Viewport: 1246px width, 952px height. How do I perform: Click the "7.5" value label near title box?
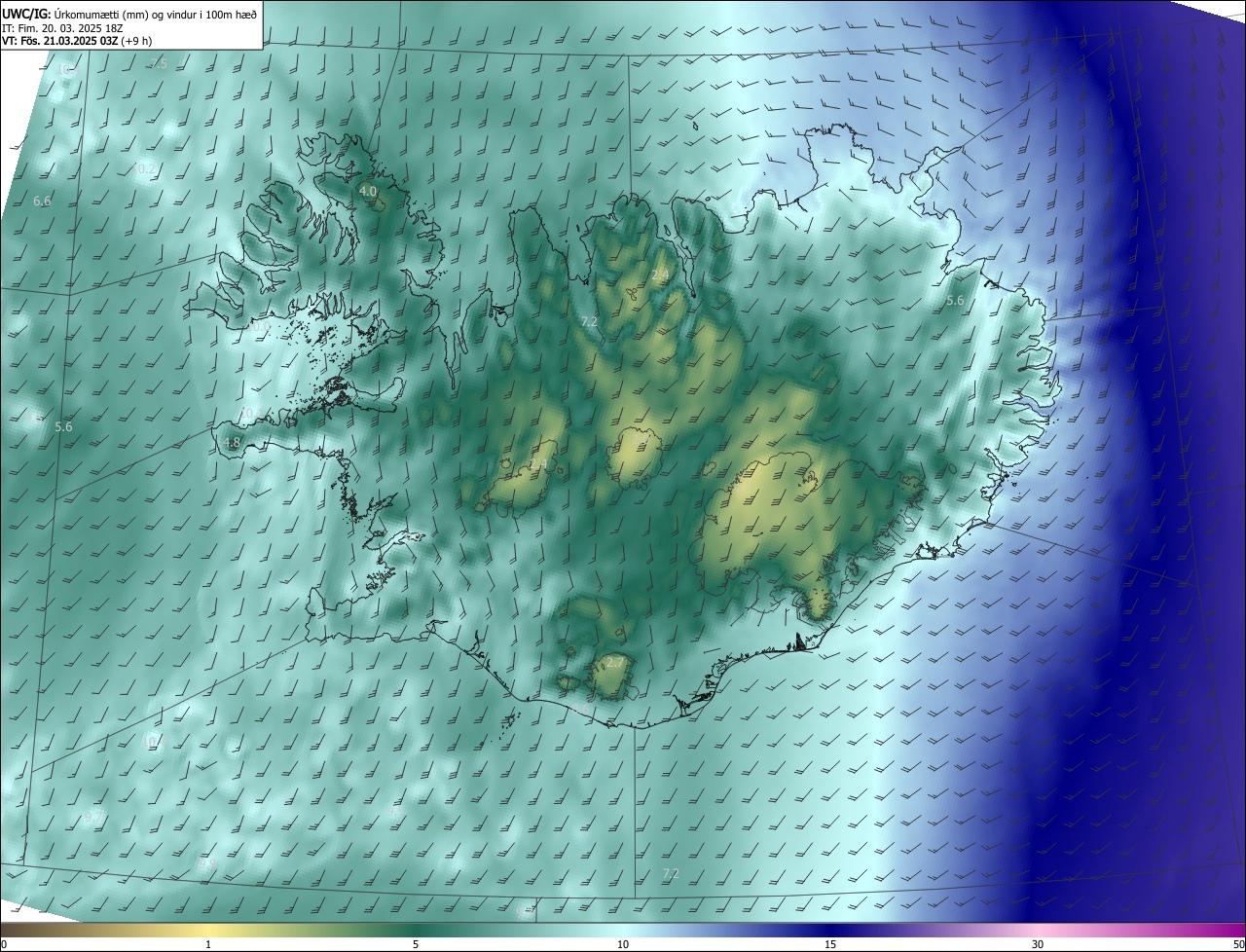coord(158,63)
